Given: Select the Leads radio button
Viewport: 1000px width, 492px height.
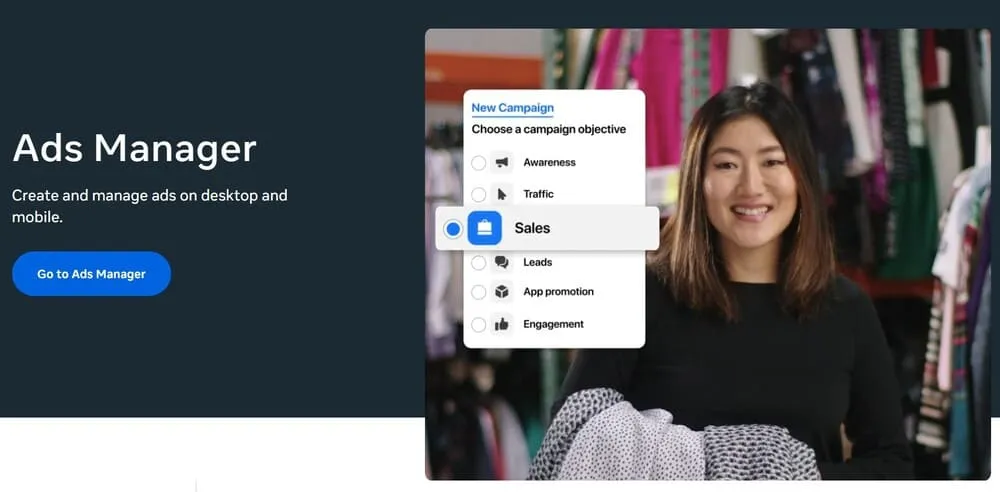Looking at the screenshot, I should point(479,262).
